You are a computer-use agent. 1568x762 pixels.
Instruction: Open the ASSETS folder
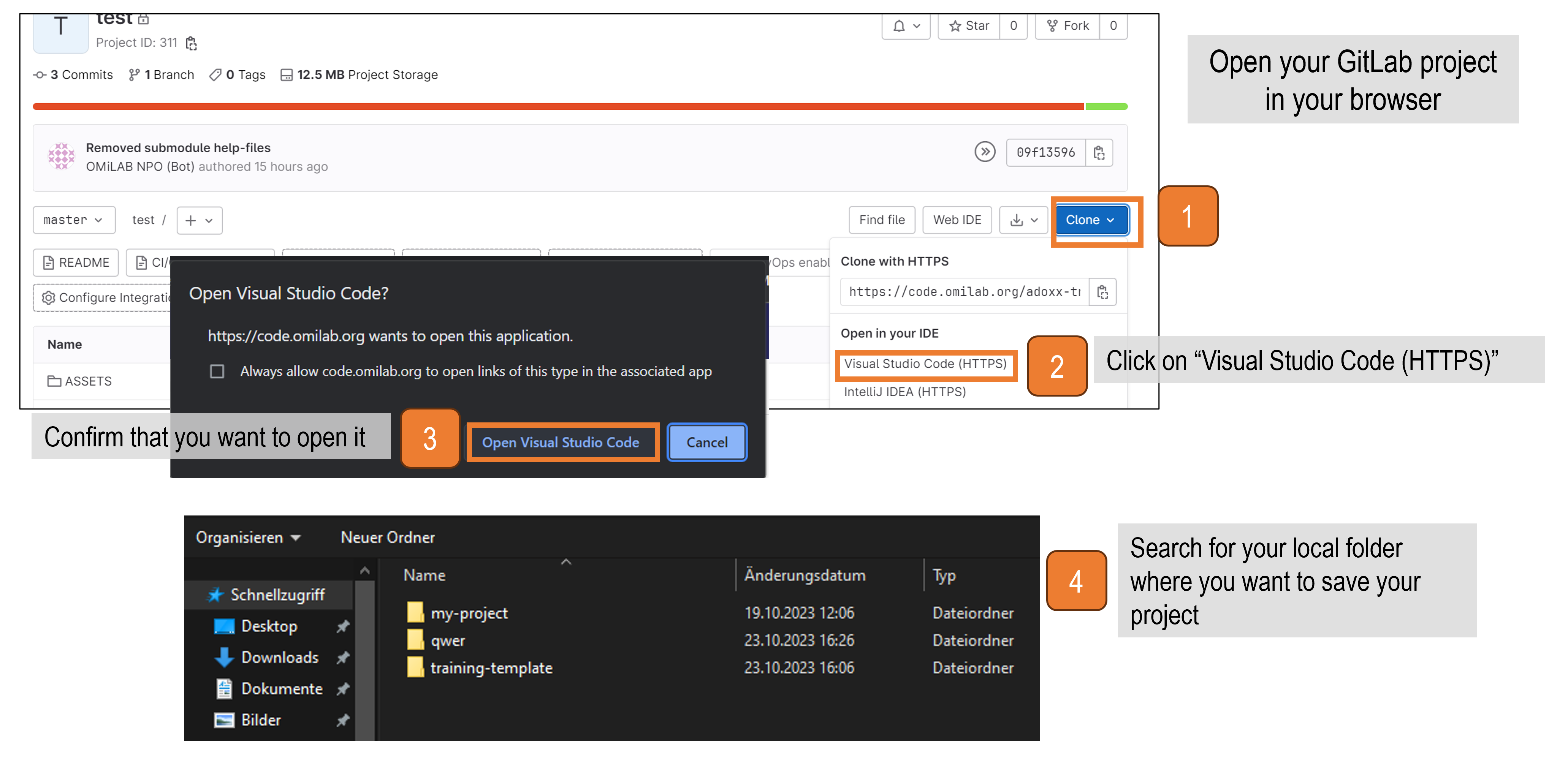[80, 381]
